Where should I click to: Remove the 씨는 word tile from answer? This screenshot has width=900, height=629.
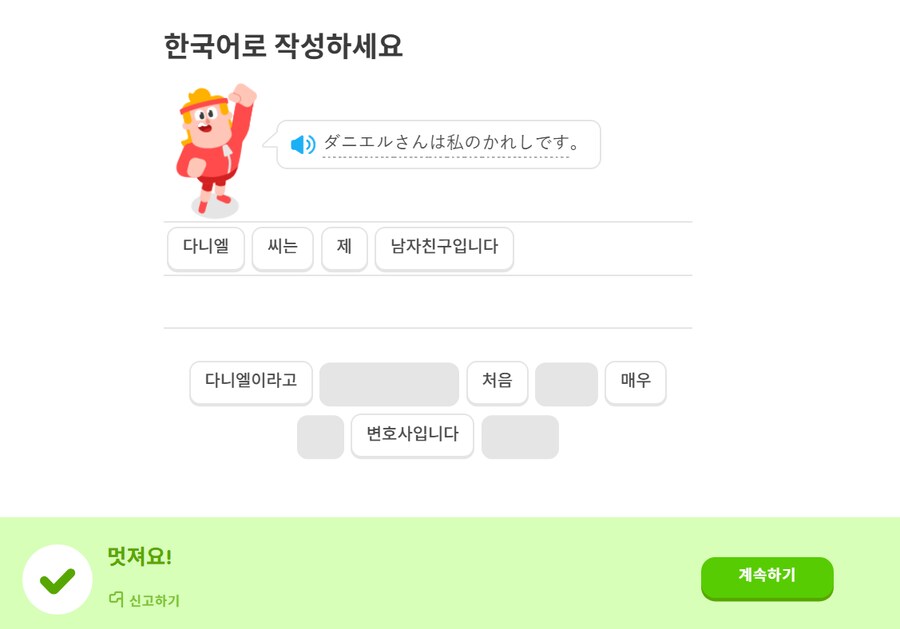[x=283, y=248]
